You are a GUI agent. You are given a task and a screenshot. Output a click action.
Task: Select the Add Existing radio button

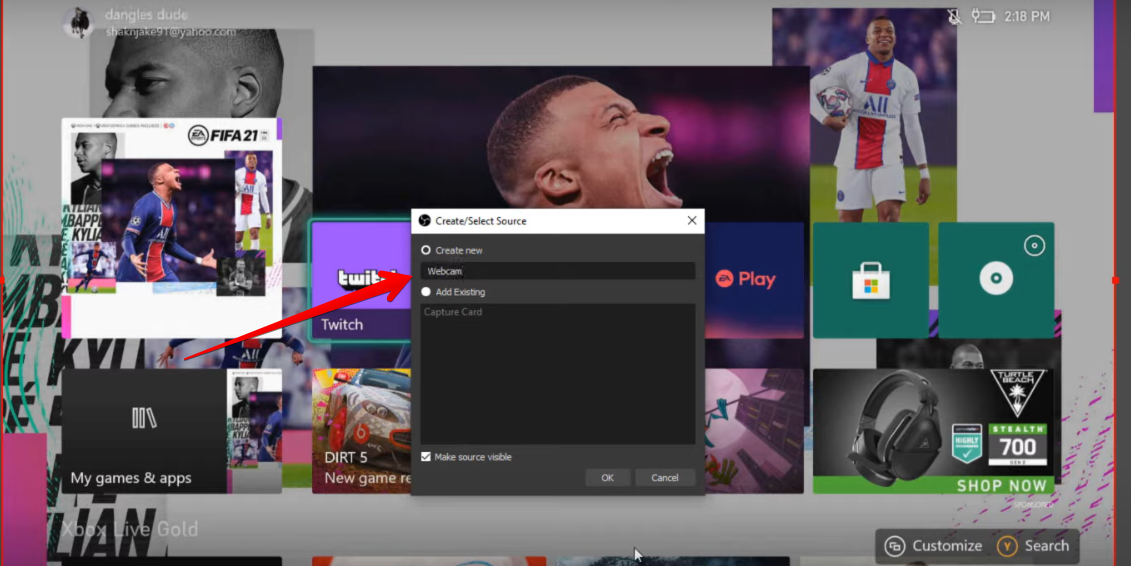426,292
